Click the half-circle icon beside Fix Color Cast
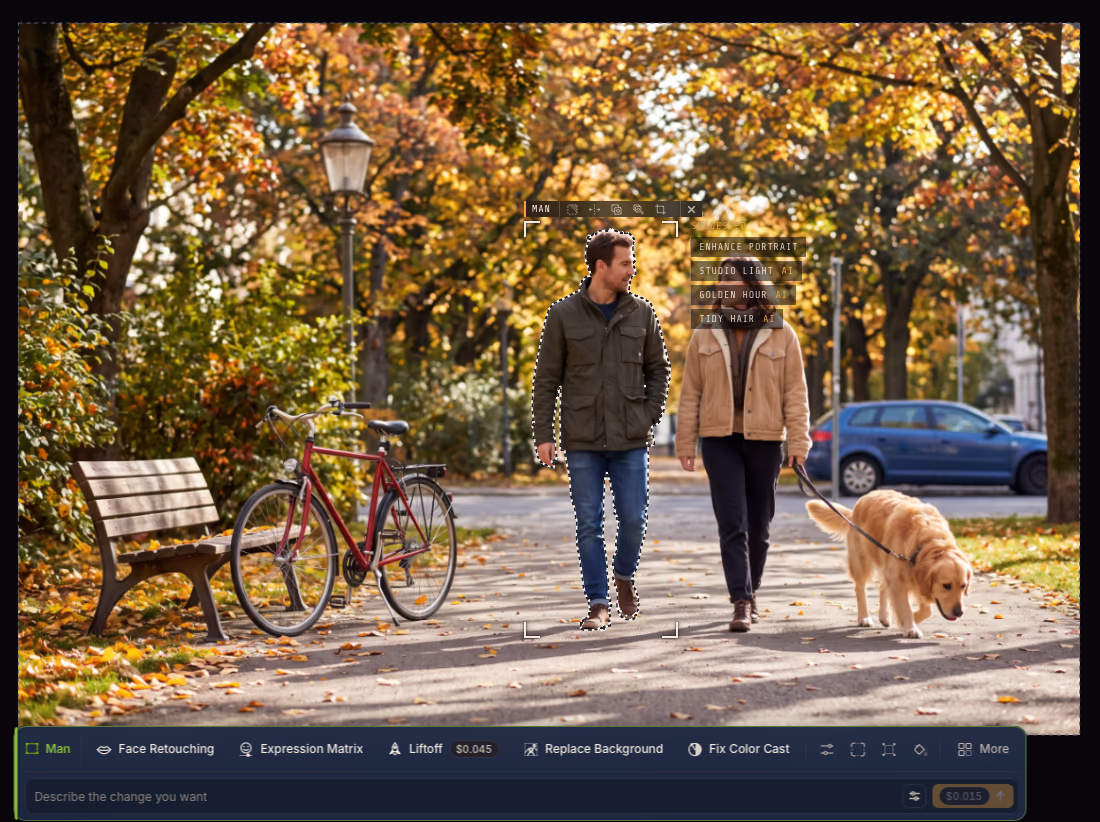1100x822 pixels. click(695, 749)
